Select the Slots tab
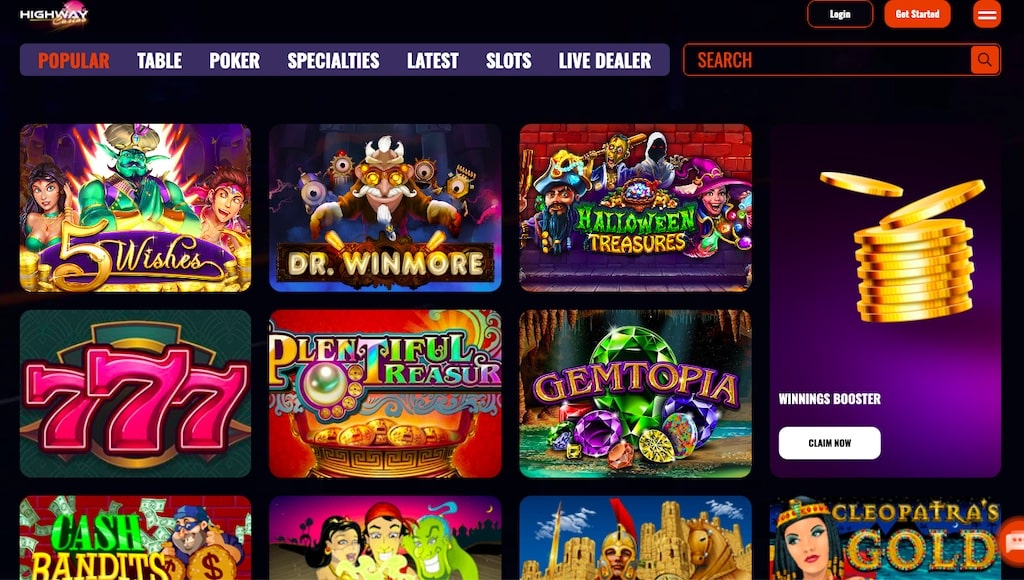The height and width of the screenshot is (580, 1024). (508, 61)
